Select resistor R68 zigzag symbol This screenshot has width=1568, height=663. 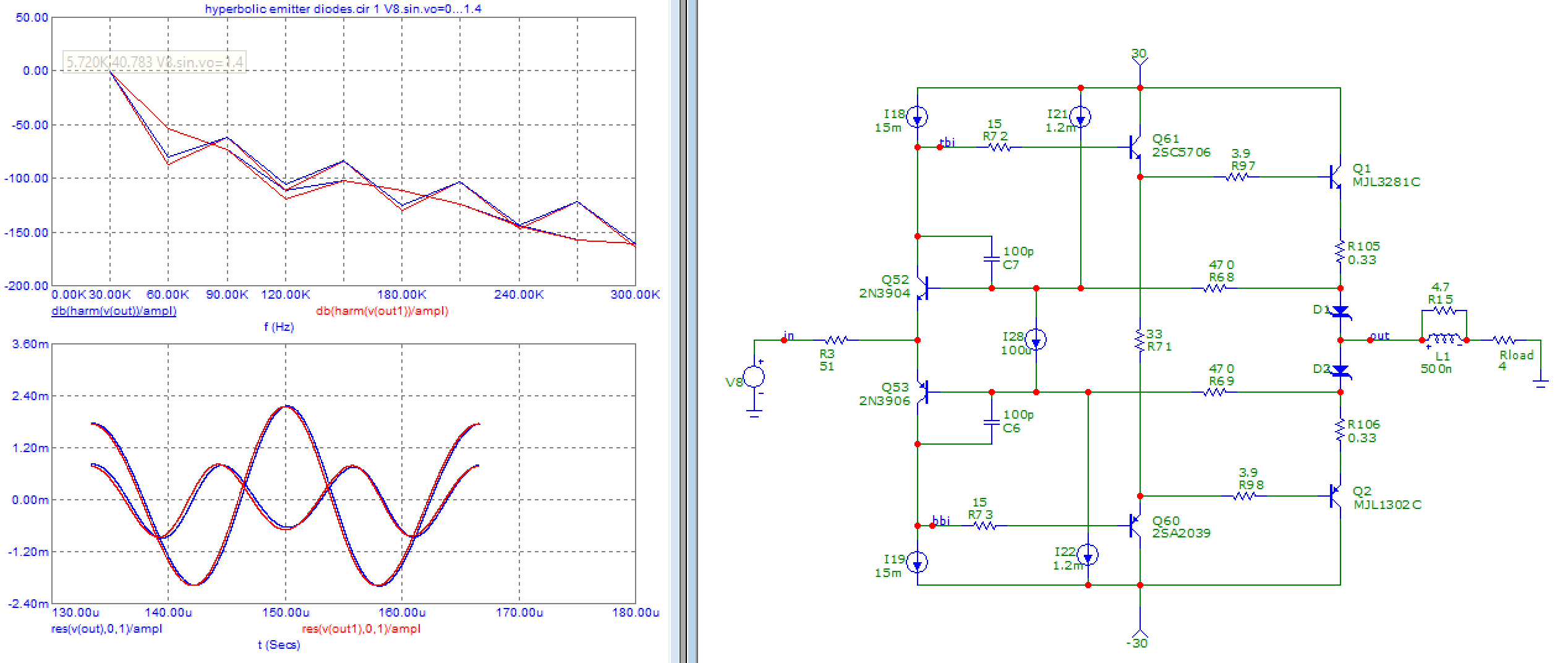point(1214,288)
